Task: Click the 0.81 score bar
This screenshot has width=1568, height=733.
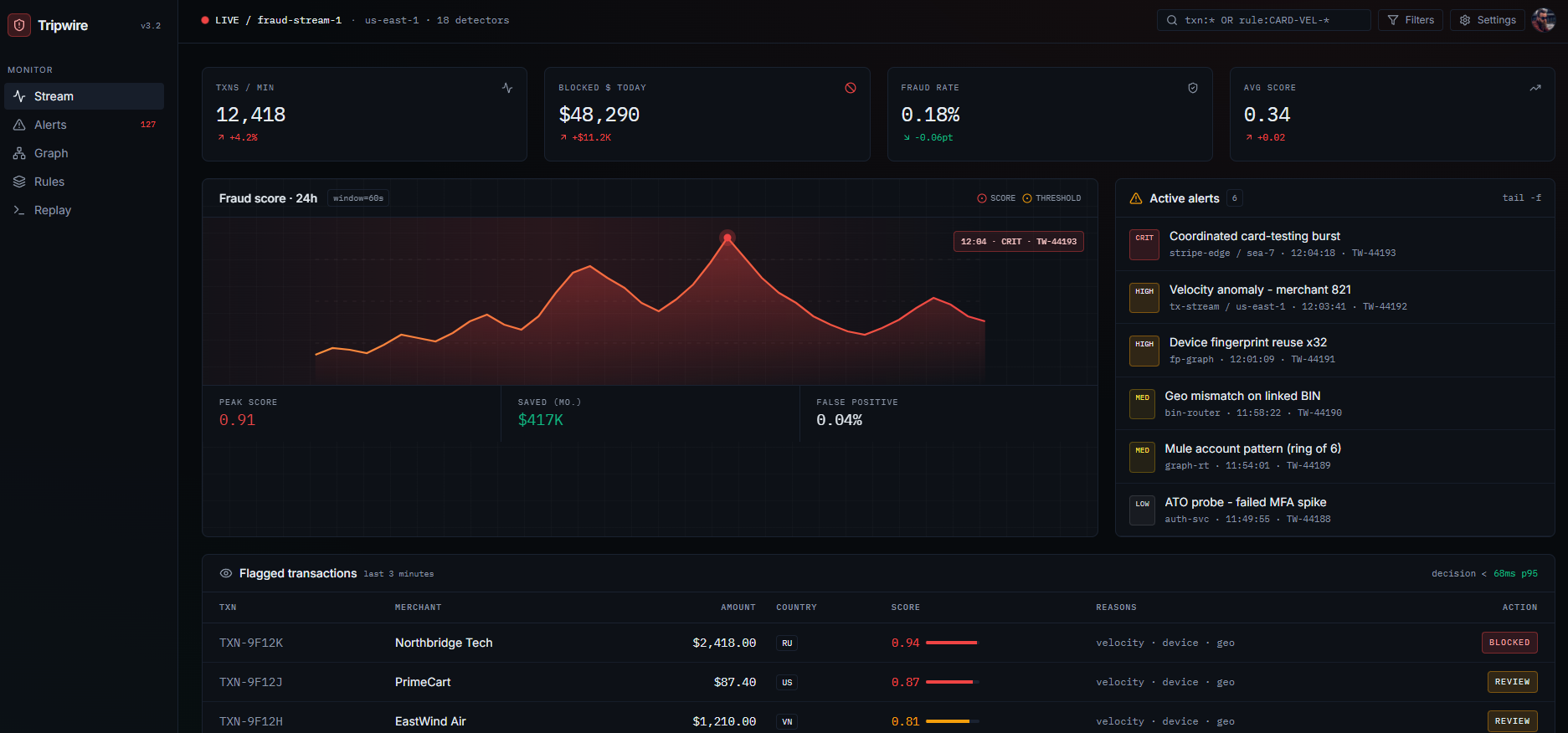Action: point(953,721)
